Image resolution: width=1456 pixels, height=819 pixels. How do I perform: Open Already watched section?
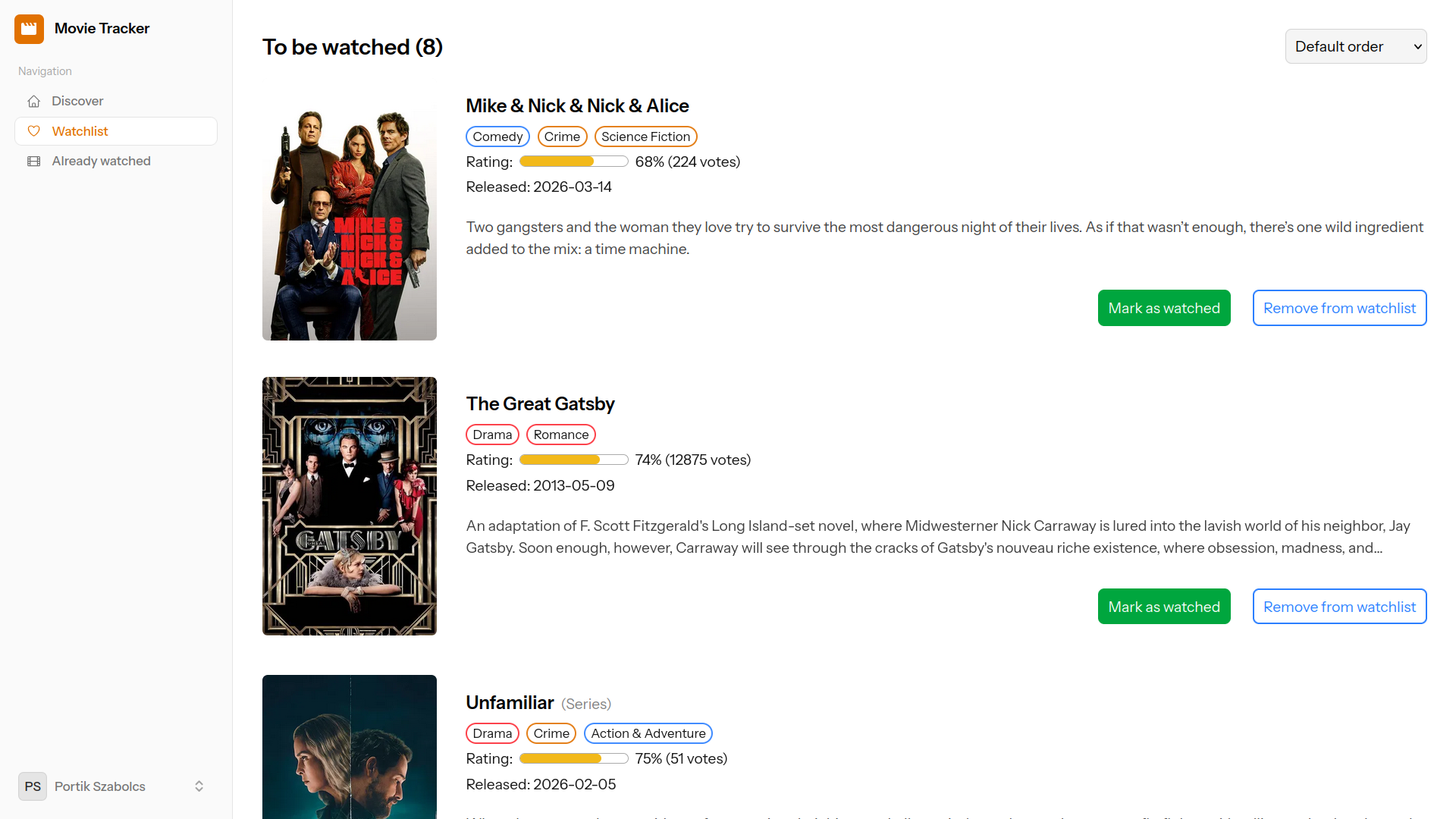point(101,162)
